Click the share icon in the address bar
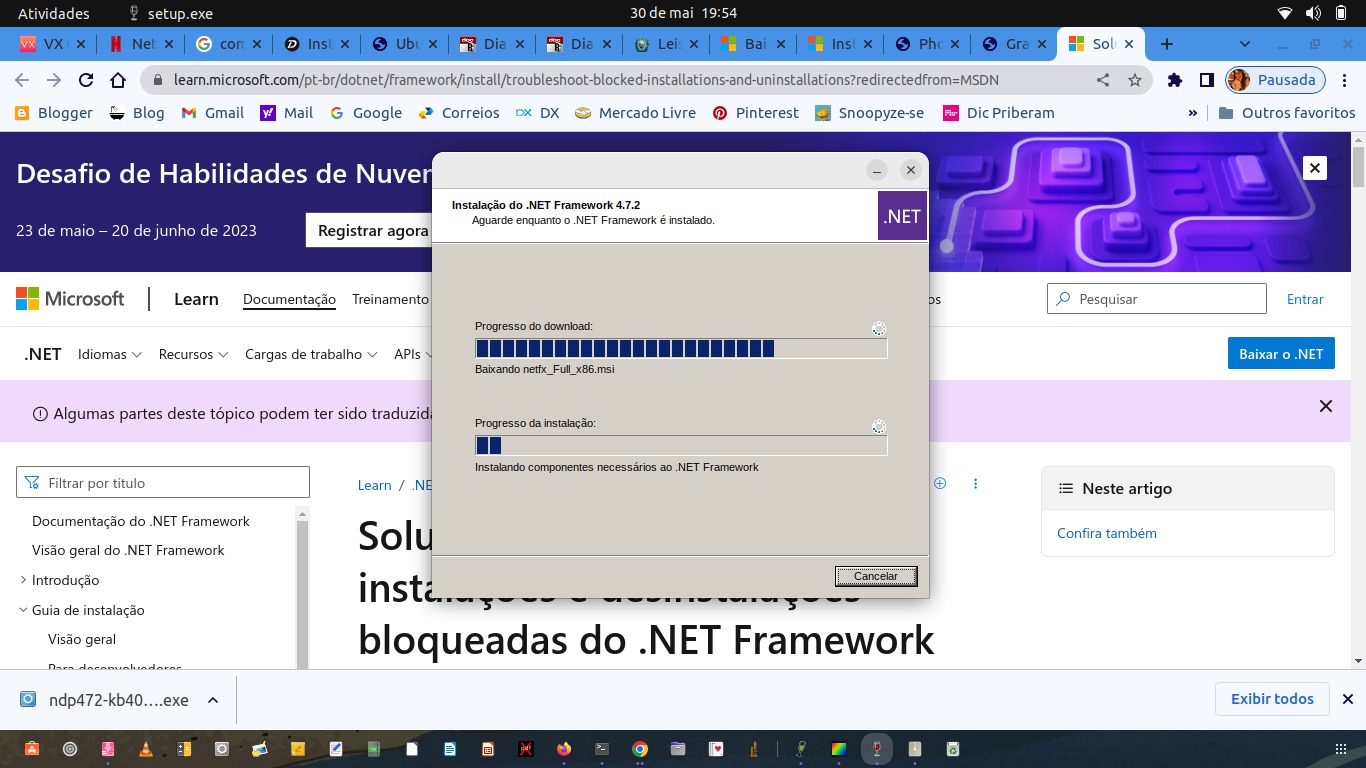Viewport: 1366px width, 768px height. click(1103, 80)
